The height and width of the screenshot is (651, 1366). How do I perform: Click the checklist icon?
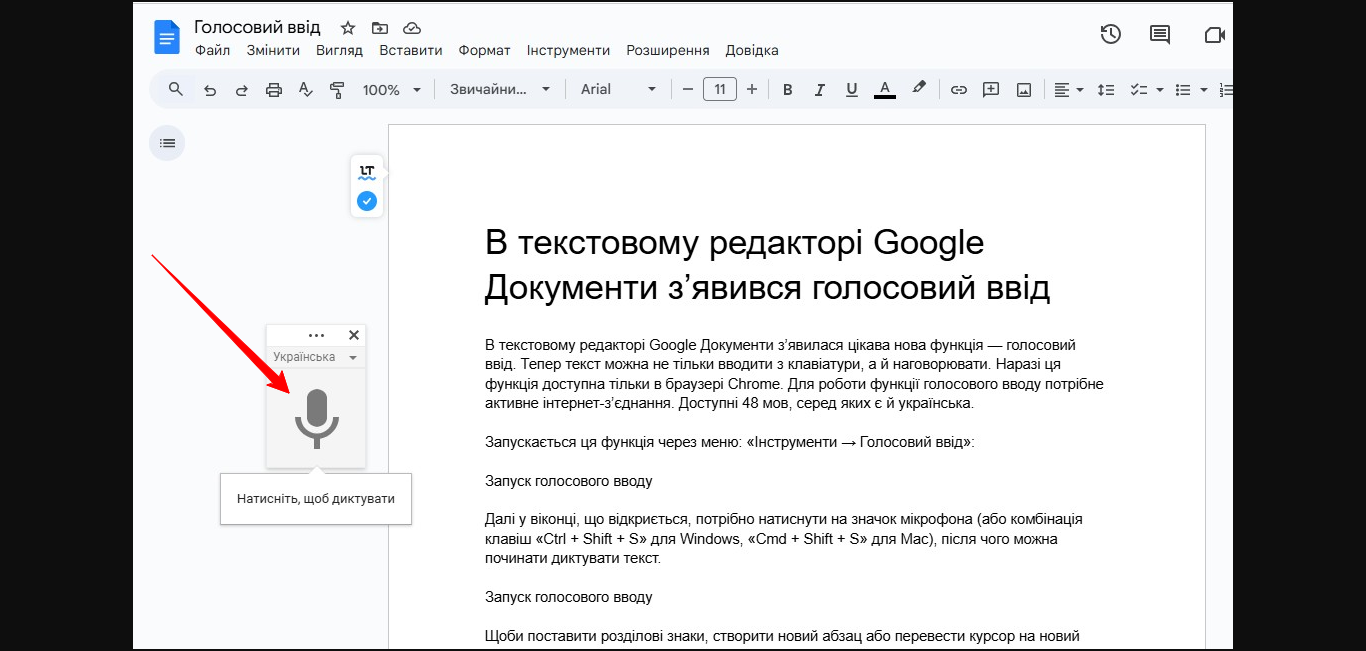pyautogui.click(x=1138, y=90)
